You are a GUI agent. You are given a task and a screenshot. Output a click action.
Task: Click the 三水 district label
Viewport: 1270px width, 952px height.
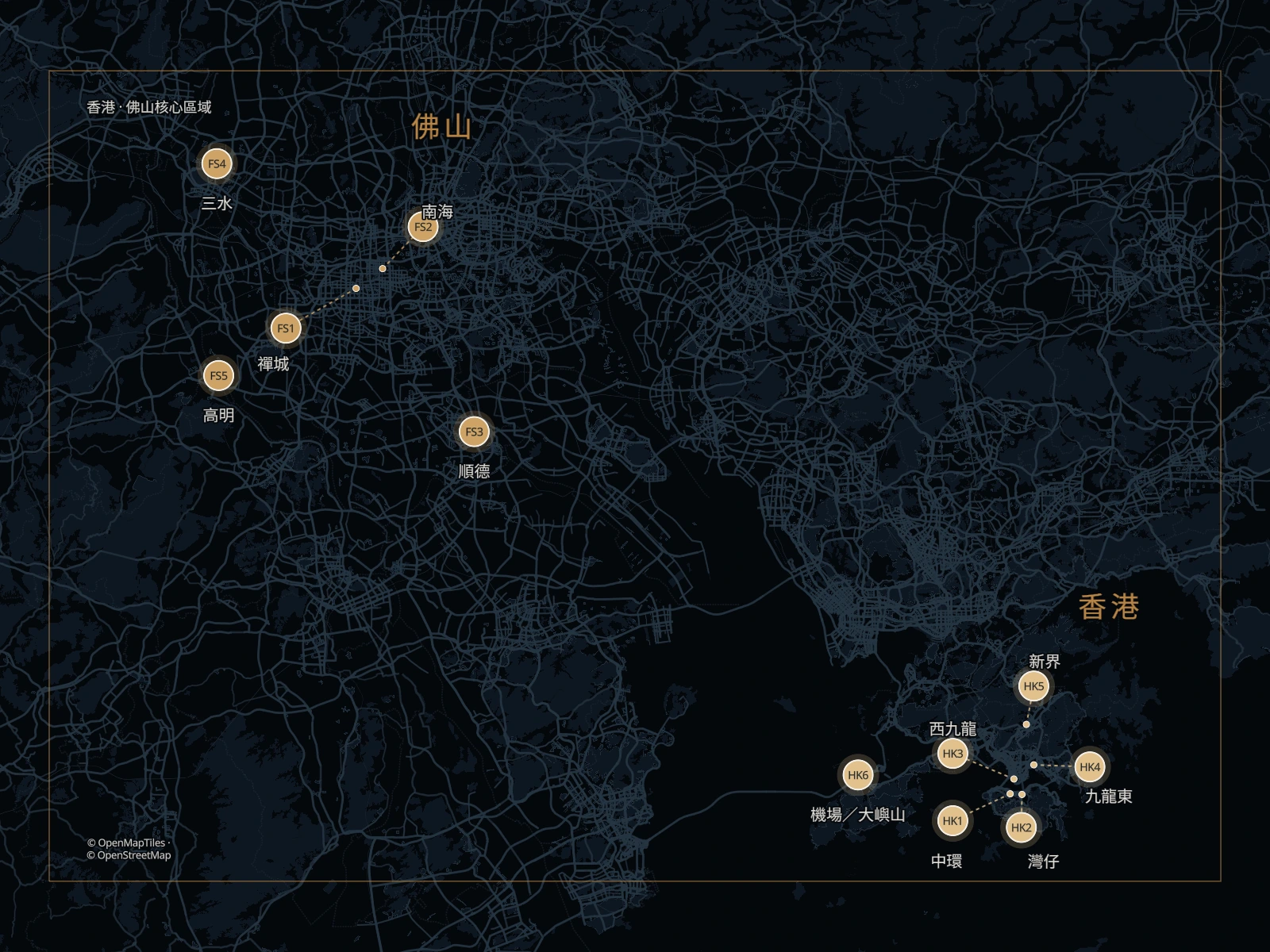217,203
